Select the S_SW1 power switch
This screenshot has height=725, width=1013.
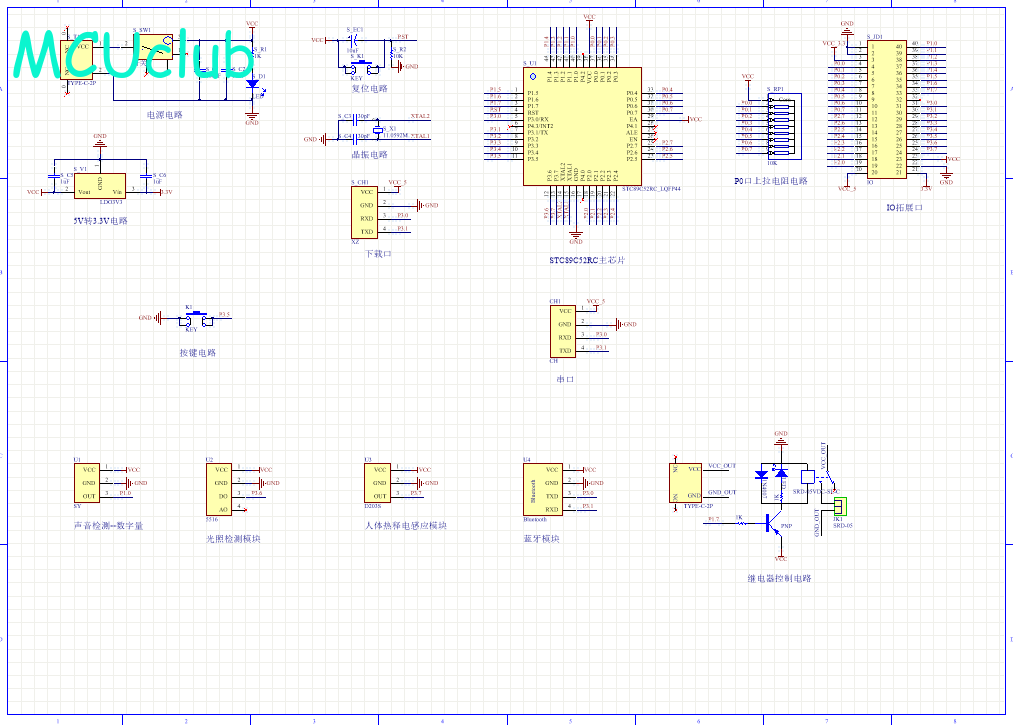pyautogui.click(x=154, y=47)
